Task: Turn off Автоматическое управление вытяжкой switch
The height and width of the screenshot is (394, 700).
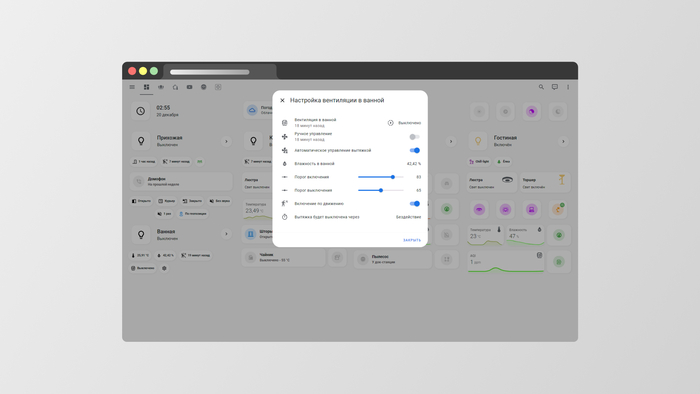Action: (415, 150)
